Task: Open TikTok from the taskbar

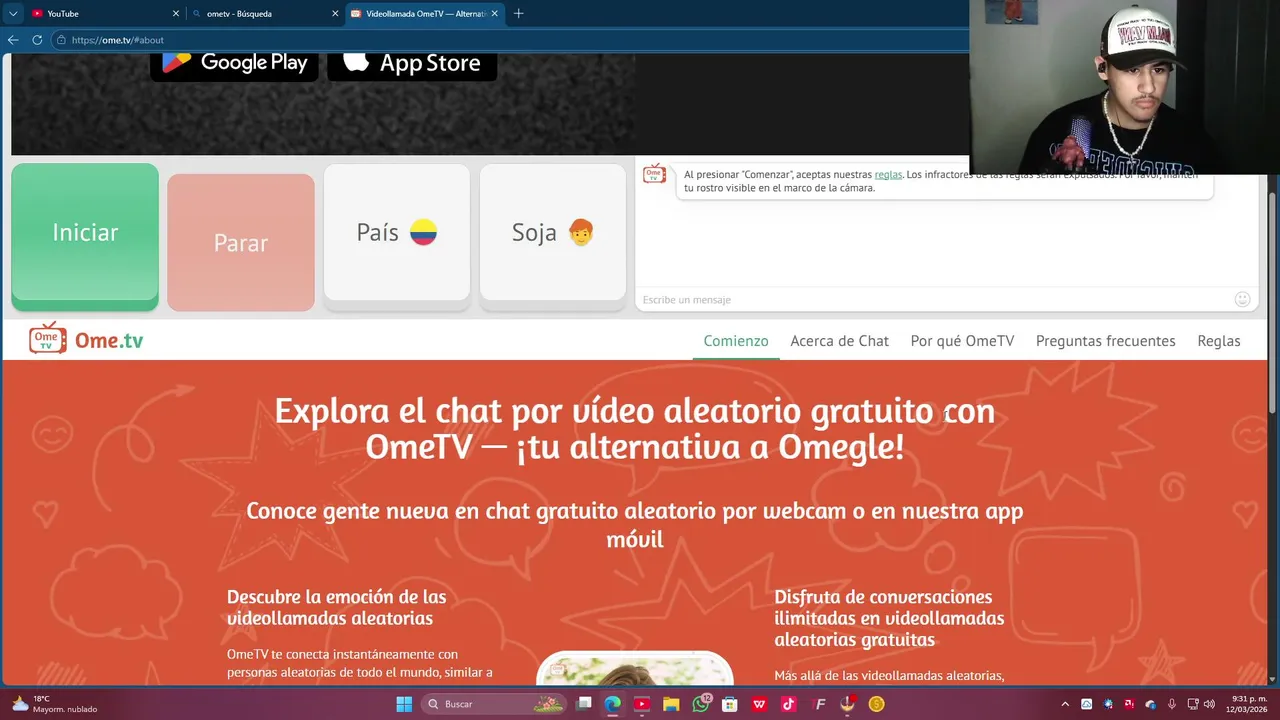Action: (x=789, y=704)
